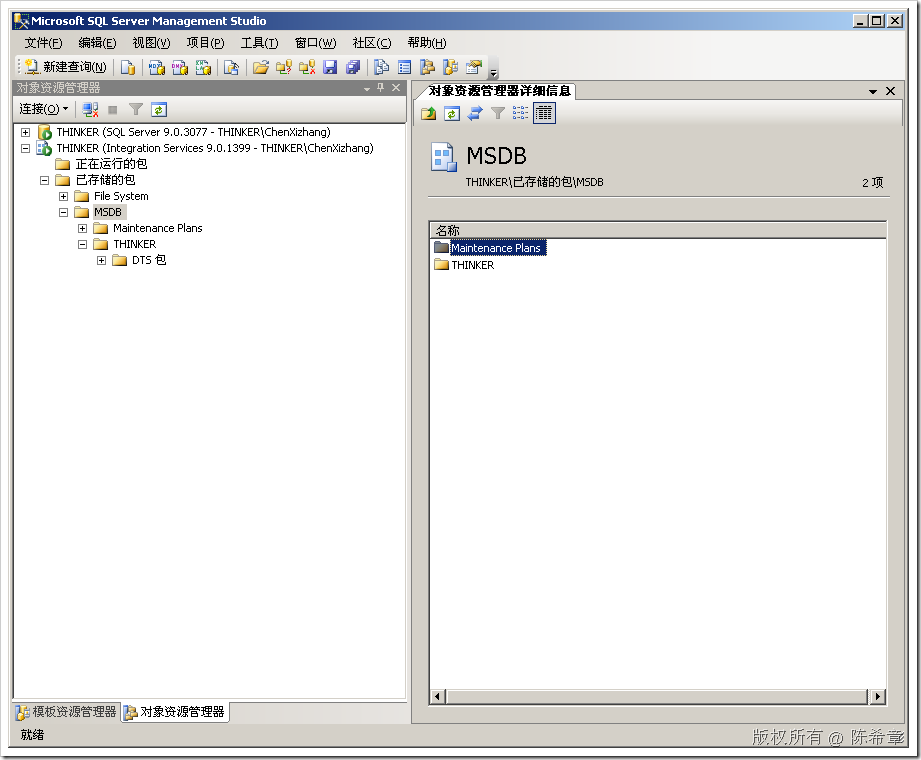This screenshot has width=921, height=760.
Task: Open the 连接(O) connect dropdown
Action: [43, 109]
